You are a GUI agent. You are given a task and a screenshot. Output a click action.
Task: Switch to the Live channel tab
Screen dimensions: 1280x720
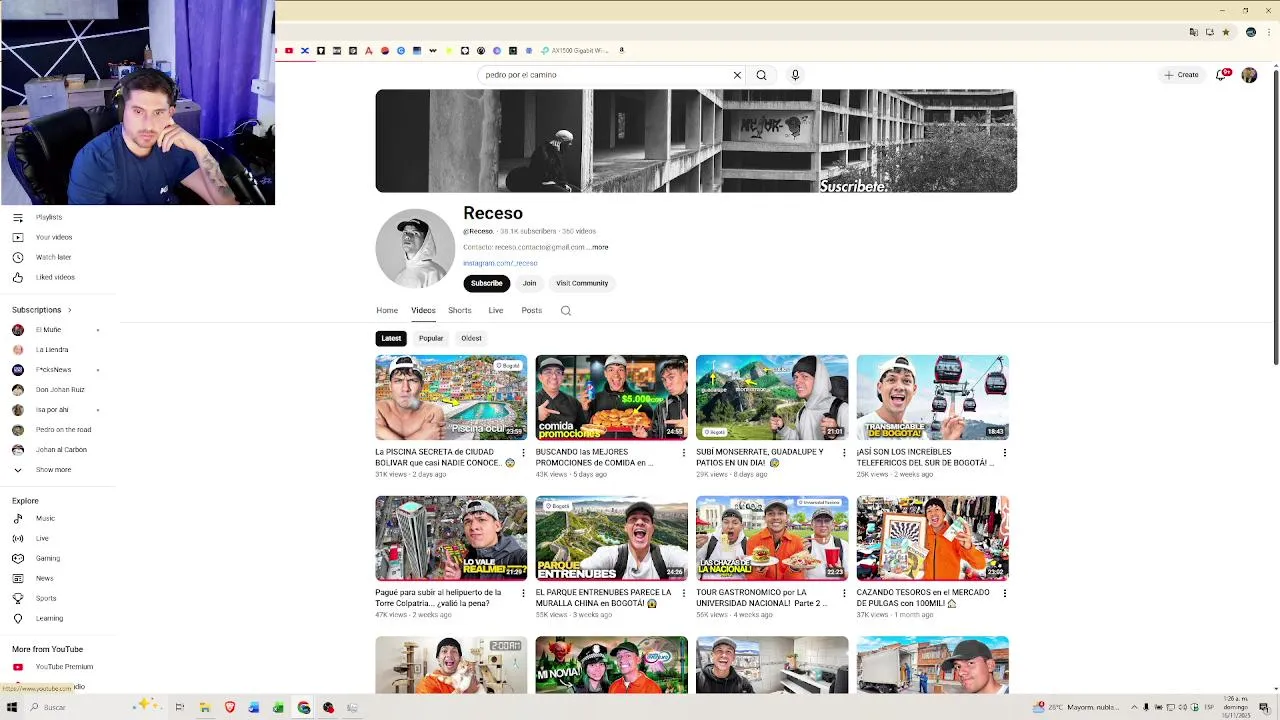coord(496,310)
